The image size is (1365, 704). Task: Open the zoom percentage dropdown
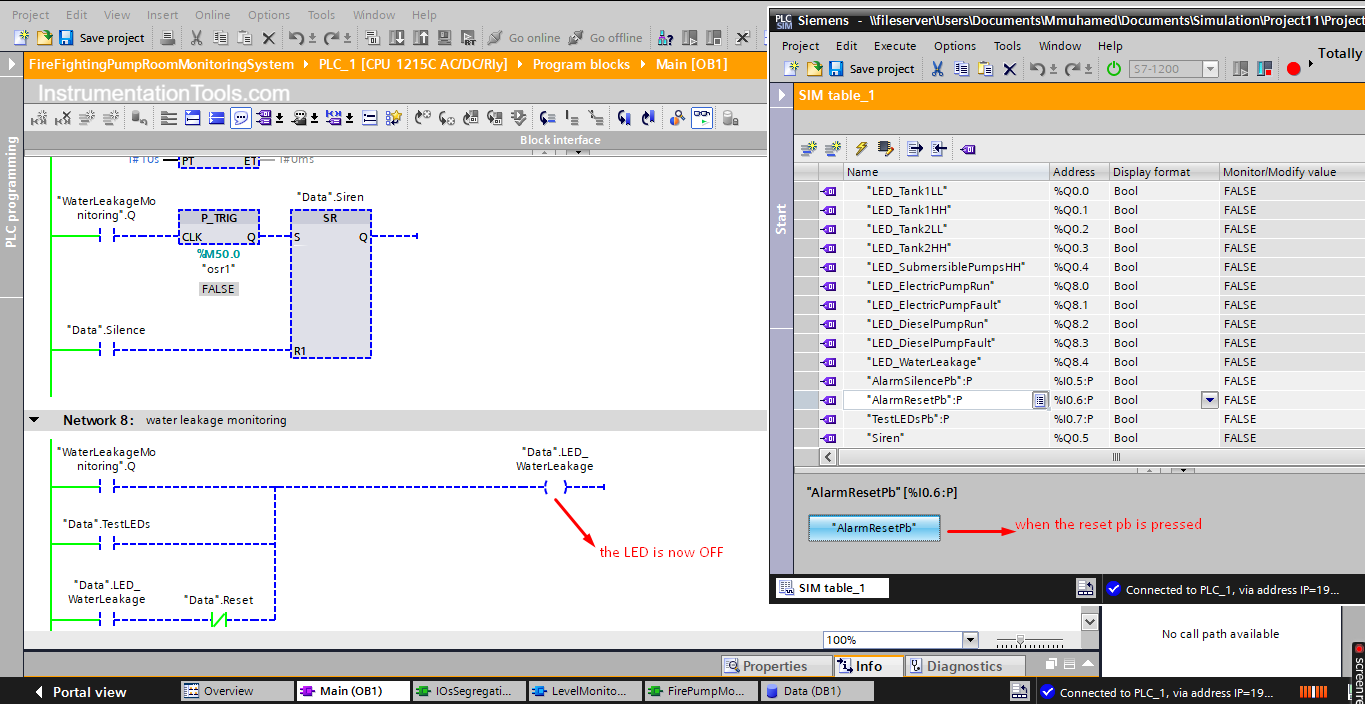pyautogui.click(x=969, y=640)
